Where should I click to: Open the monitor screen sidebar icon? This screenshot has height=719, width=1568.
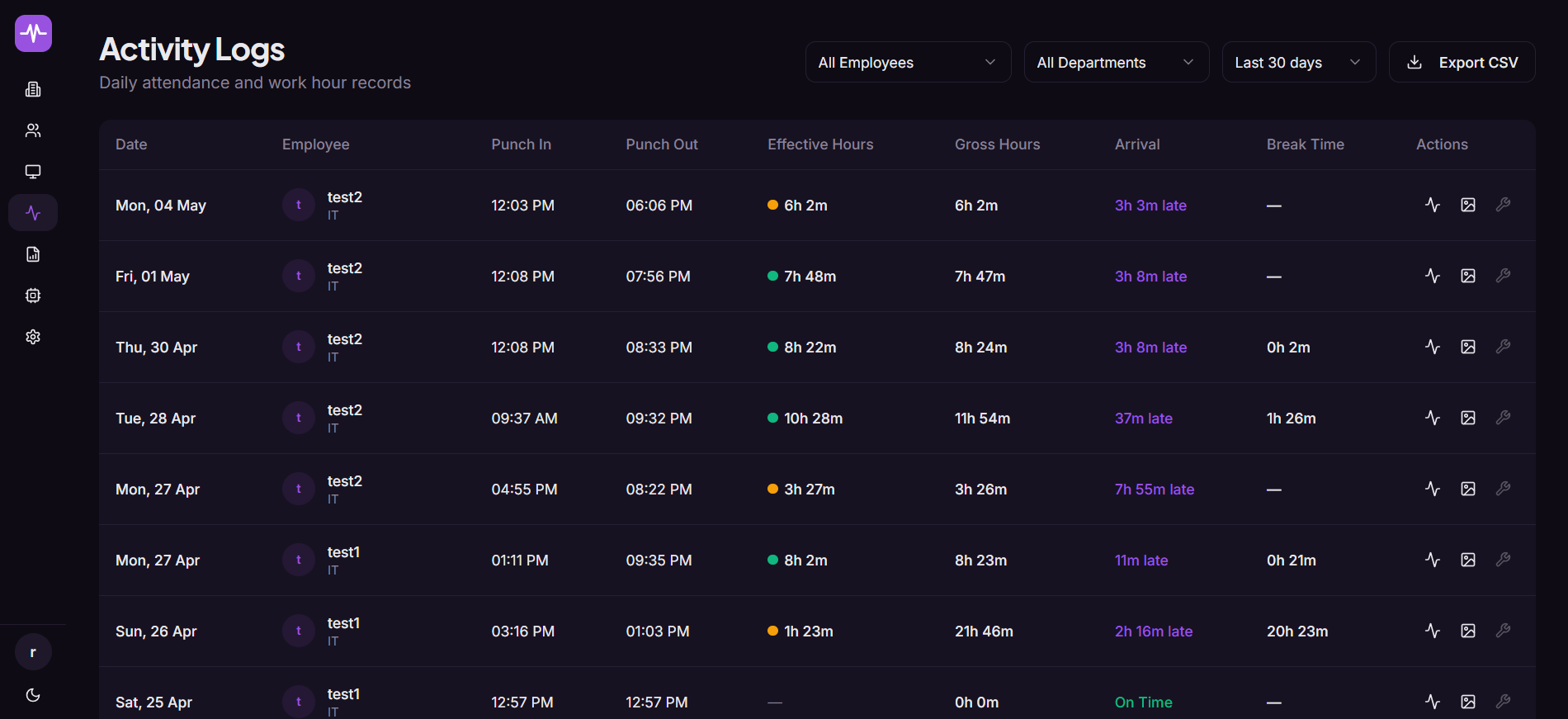point(33,172)
